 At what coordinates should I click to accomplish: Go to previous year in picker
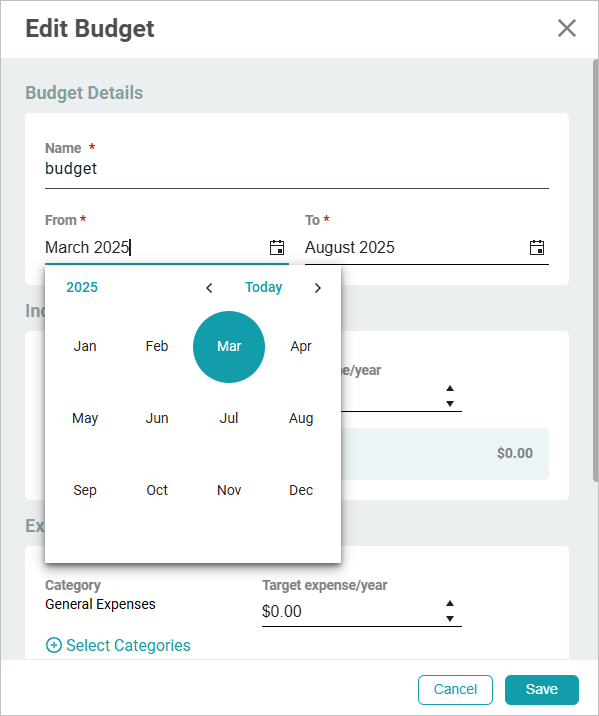pyautogui.click(x=209, y=288)
